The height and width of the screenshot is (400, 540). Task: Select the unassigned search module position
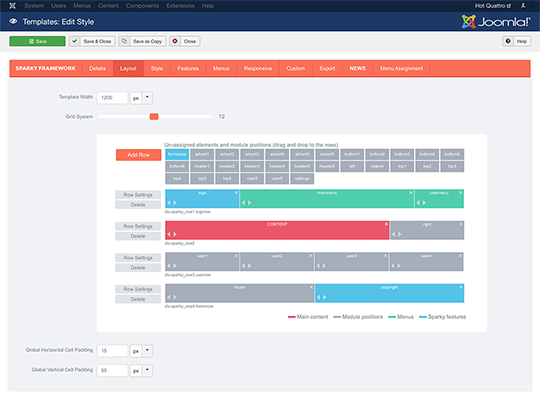[x=377, y=166]
